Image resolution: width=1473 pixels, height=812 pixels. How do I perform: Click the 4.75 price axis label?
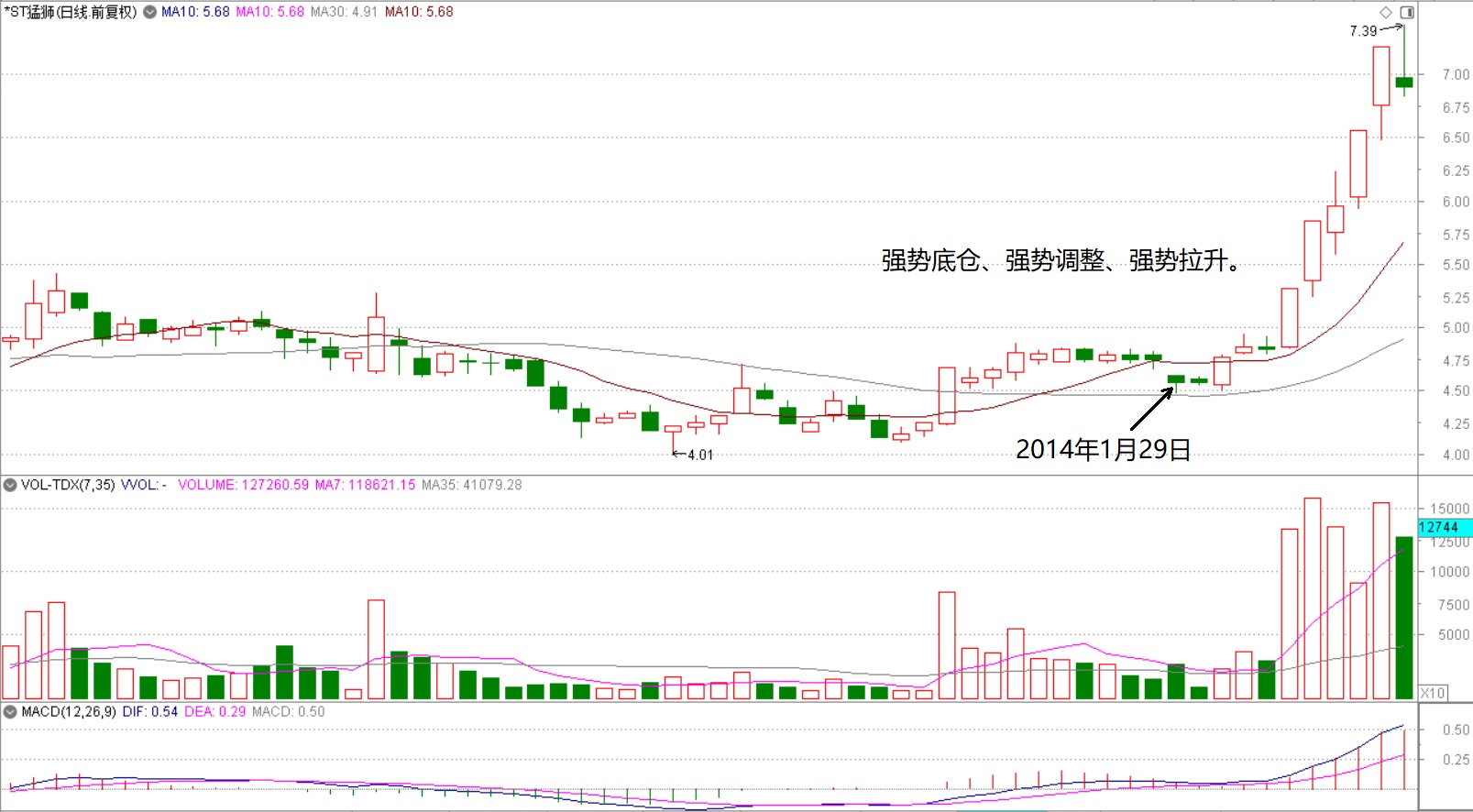(x=1456, y=360)
